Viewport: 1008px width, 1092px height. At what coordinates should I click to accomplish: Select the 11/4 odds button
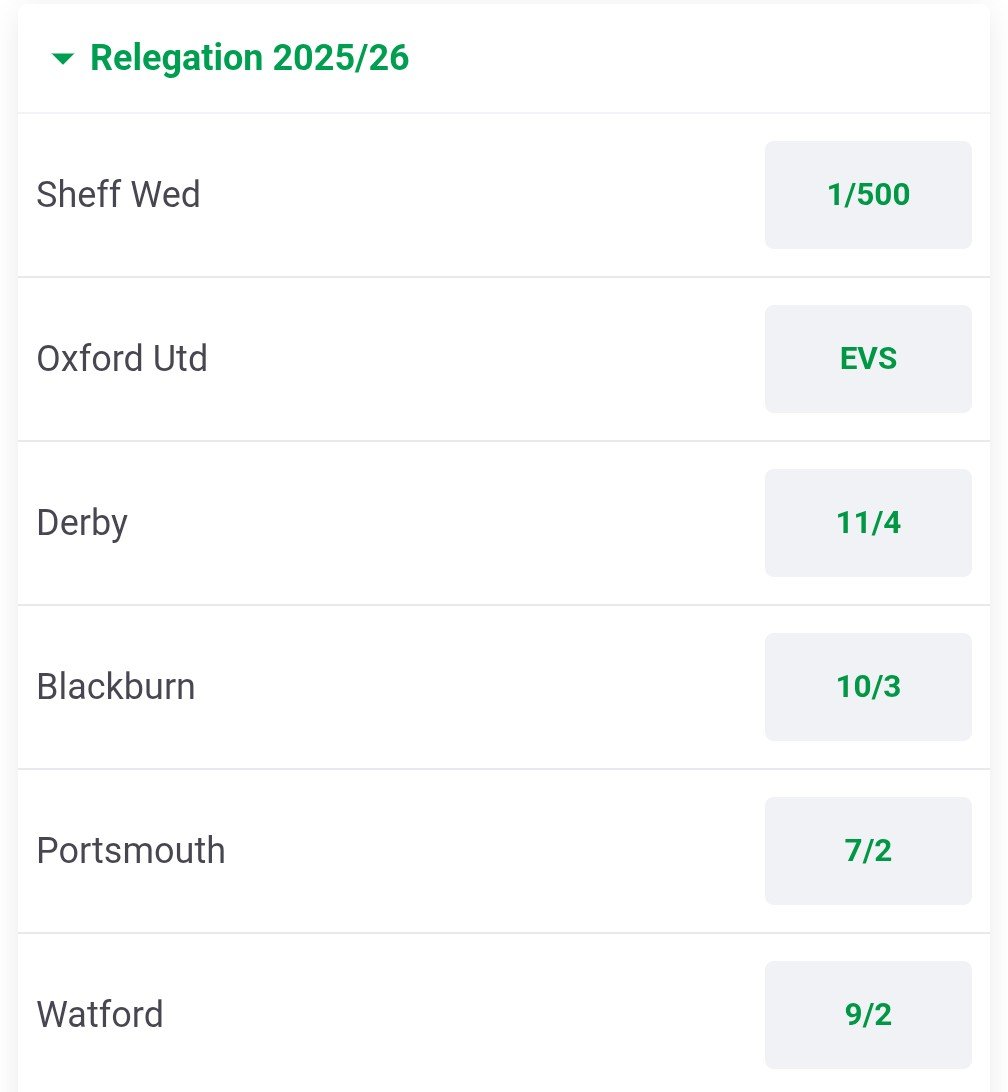tap(868, 522)
